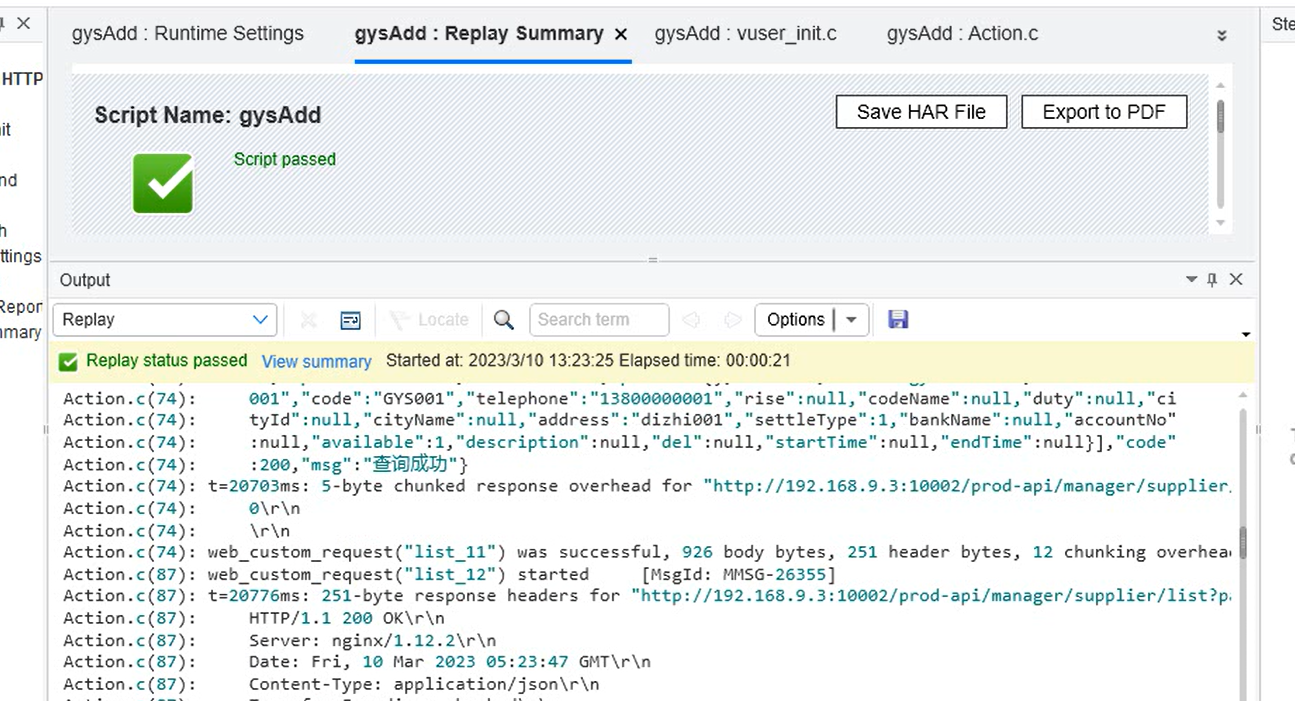This screenshot has height=701, width=1295.
Task: Click the Search term input field
Action: (599, 320)
